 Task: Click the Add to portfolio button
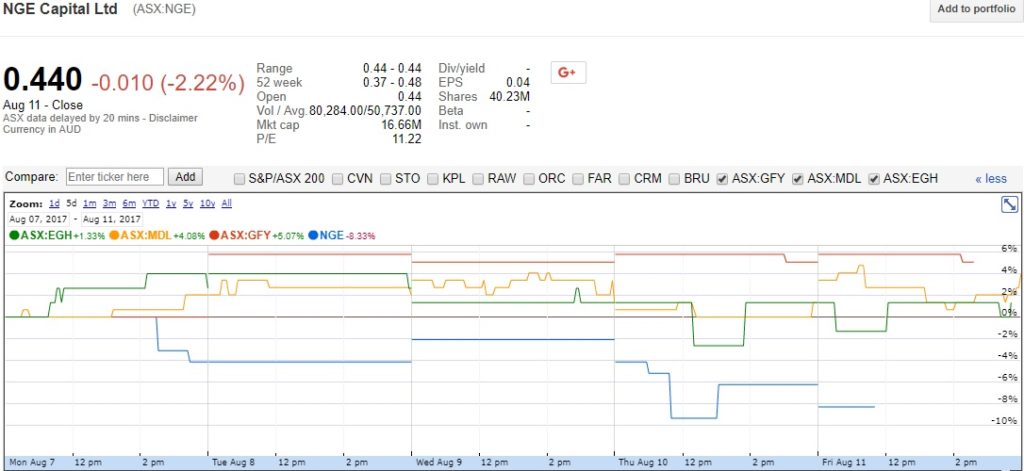pyautogui.click(x=976, y=9)
